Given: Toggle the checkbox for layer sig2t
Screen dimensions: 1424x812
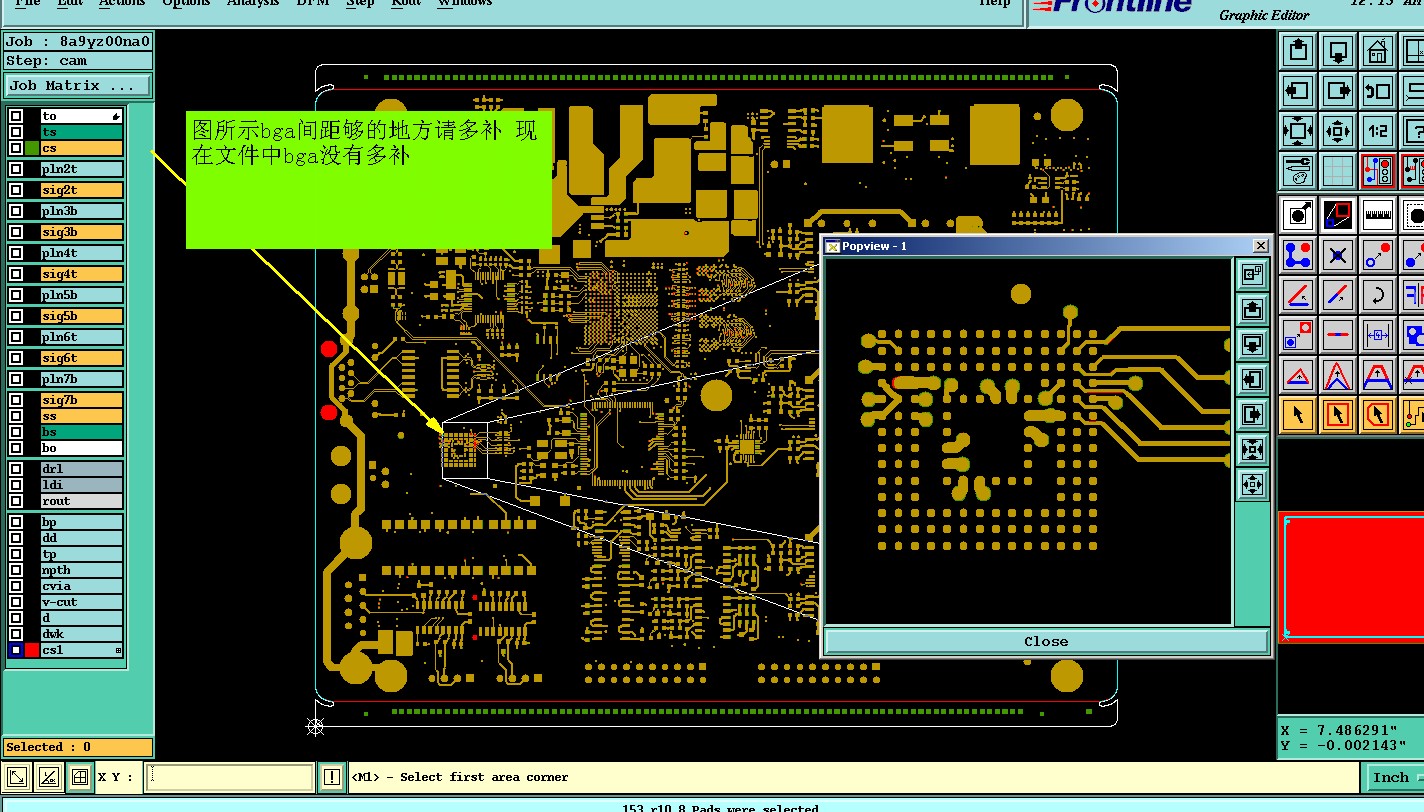Looking at the screenshot, I should click(x=16, y=190).
